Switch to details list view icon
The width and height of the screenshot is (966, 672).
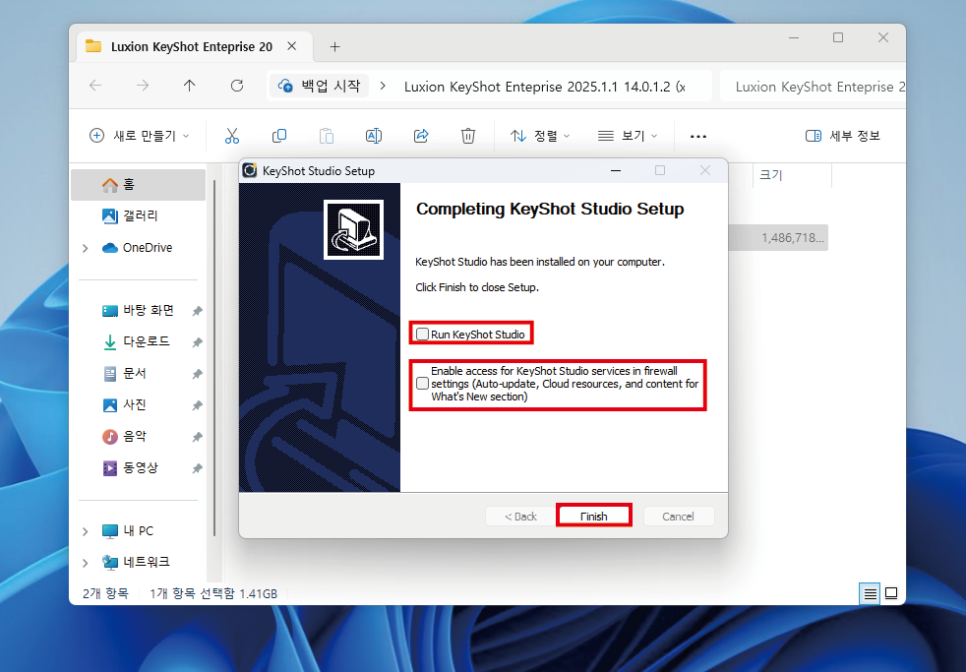(x=869, y=593)
